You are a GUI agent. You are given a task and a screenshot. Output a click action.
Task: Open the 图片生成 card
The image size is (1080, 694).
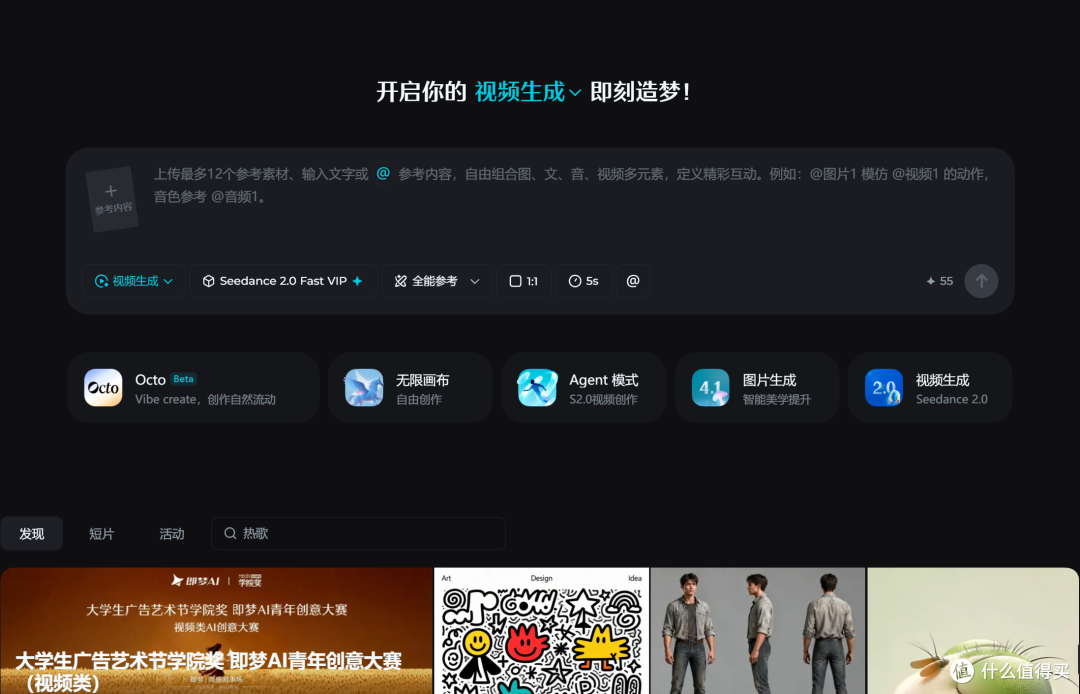click(757, 388)
